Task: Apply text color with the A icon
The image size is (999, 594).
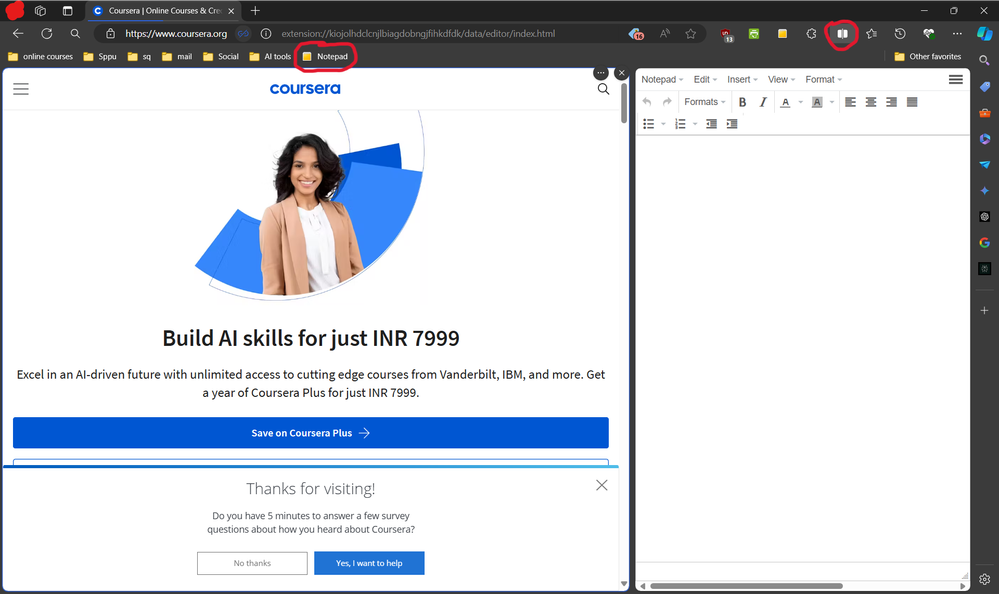Action: pyautogui.click(x=786, y=102)
